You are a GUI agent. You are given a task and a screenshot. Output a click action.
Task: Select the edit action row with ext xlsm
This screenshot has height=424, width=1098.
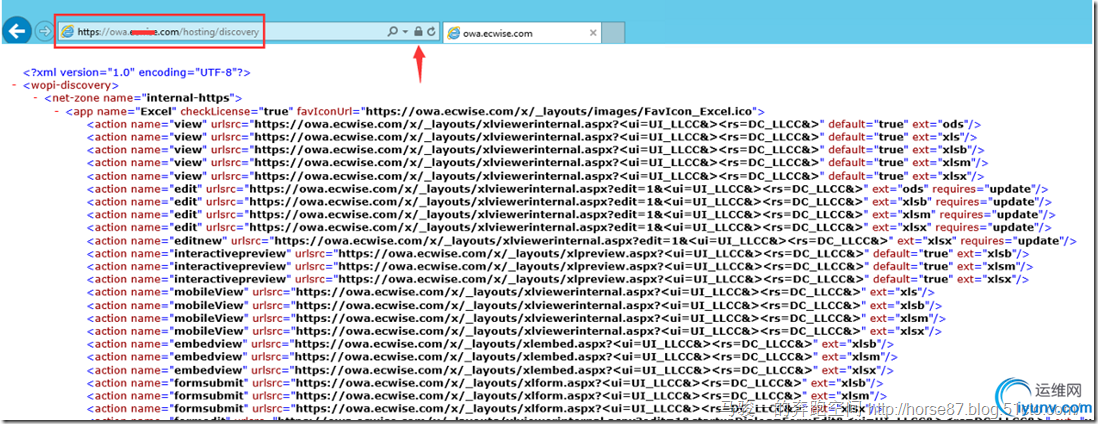(571, 214)
